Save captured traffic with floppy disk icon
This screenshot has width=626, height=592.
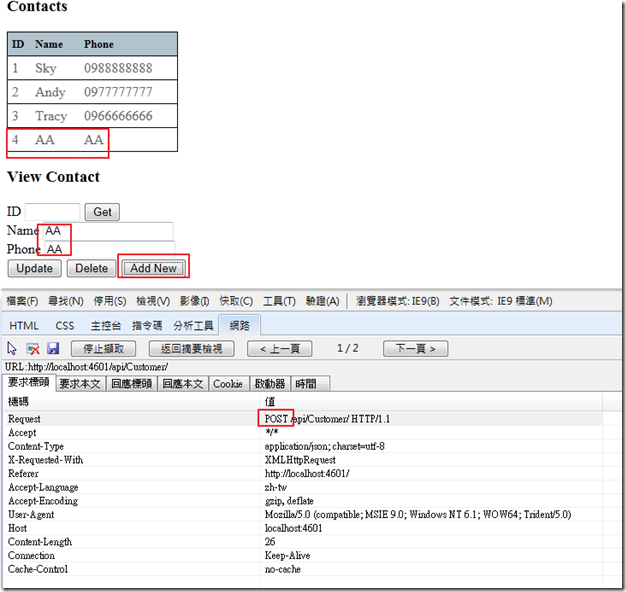pos(53,348)
